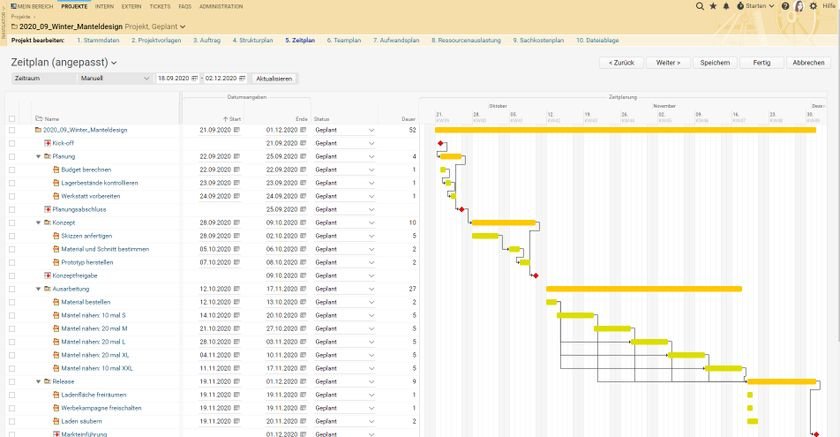Screen dimensions: 840x437
Task: Tick the checkbox for Mäntel nähen: 20 mal M
Action: [12, 329]
